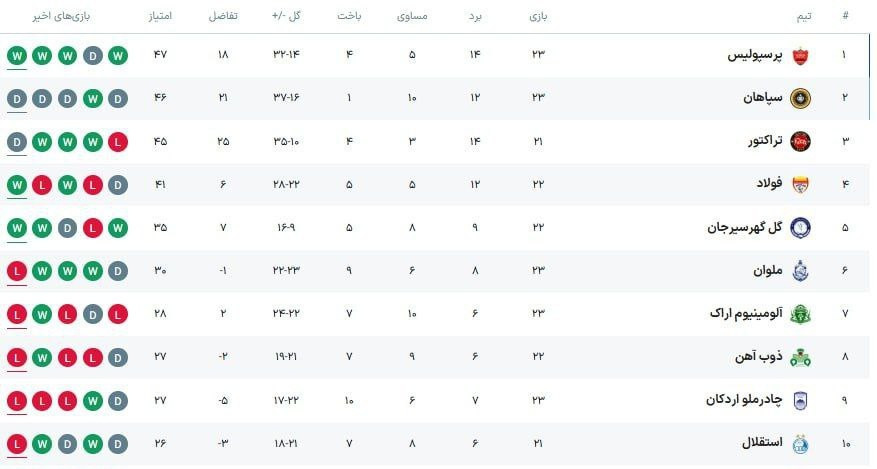Viewport: 877px width, 469px height.
Task: Click the Chadormalu Ardakan team logo
Action: coord(800,400)
